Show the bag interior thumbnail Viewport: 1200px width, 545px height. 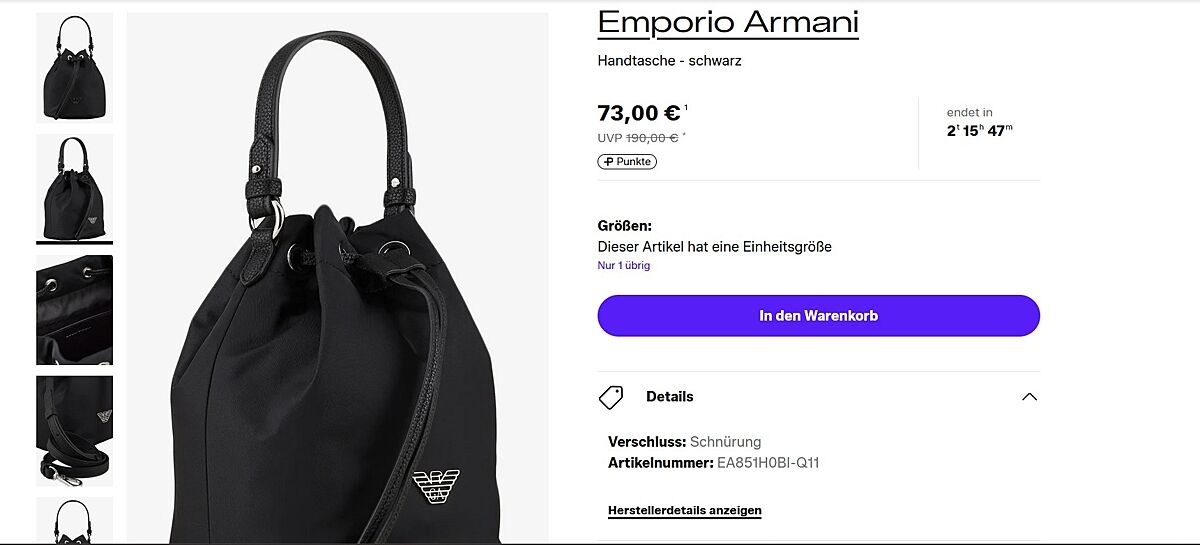click(74, 310)
